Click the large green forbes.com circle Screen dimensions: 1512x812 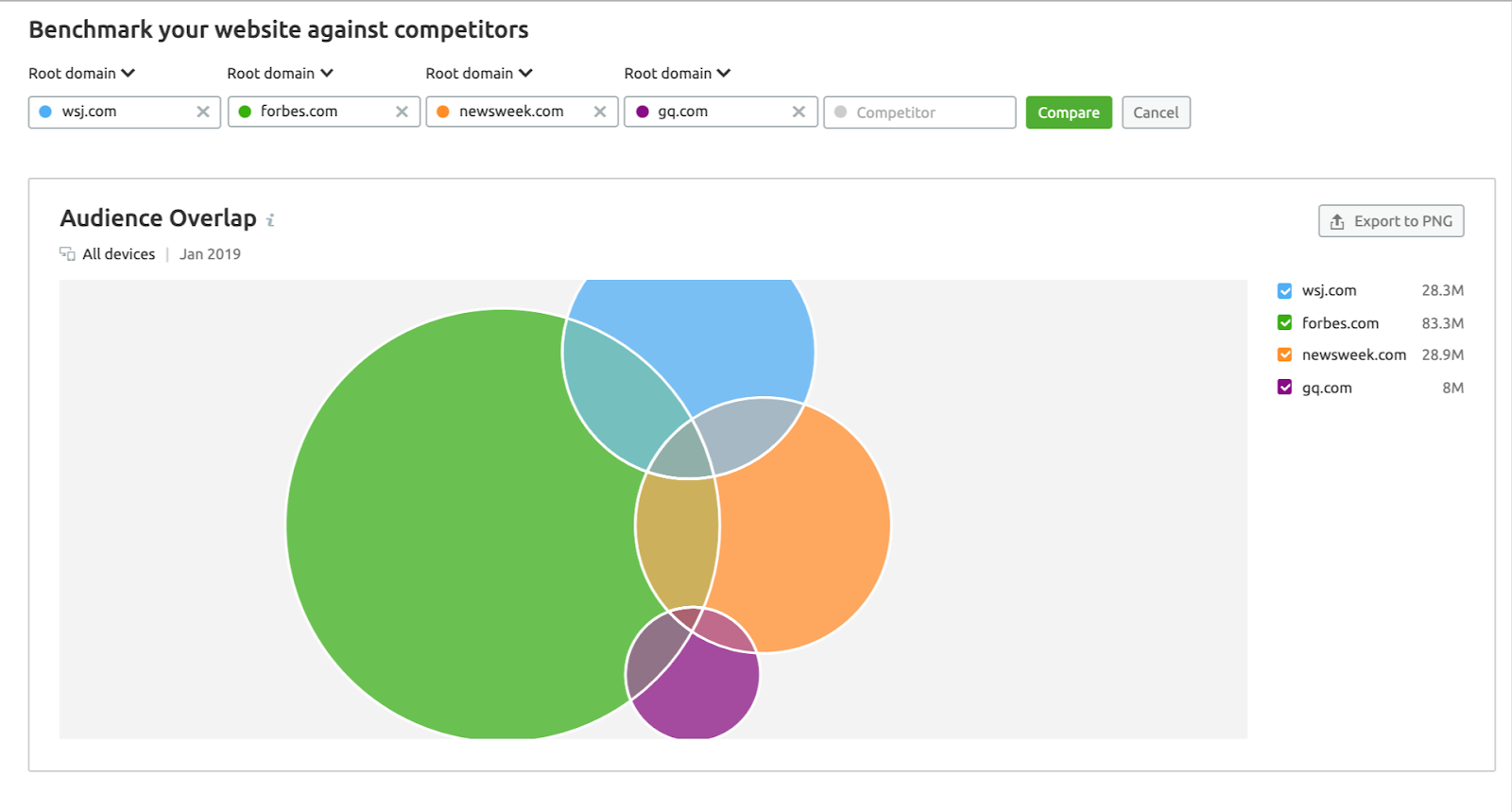(x=444, y=529)
